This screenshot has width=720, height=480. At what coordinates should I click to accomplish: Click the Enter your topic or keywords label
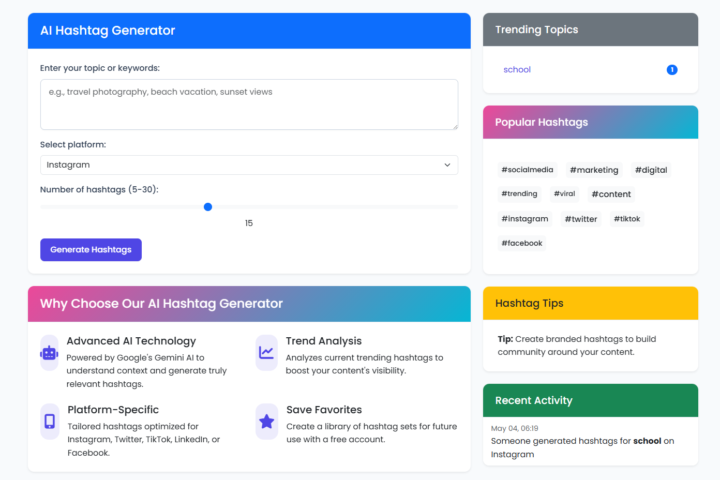pyautogui.click(x=100, y=68)
